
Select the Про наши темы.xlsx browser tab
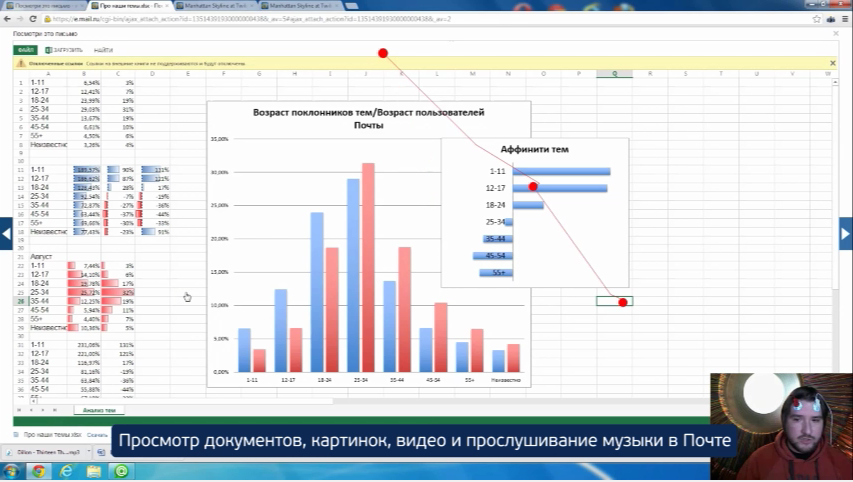click(130, 5)
